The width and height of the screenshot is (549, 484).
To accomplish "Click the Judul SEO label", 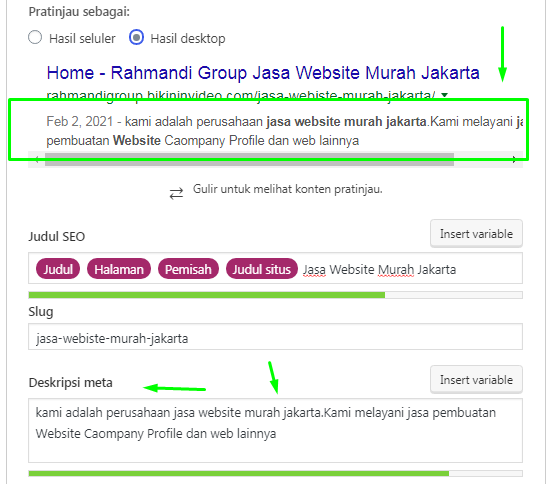I will coord(57,237).
